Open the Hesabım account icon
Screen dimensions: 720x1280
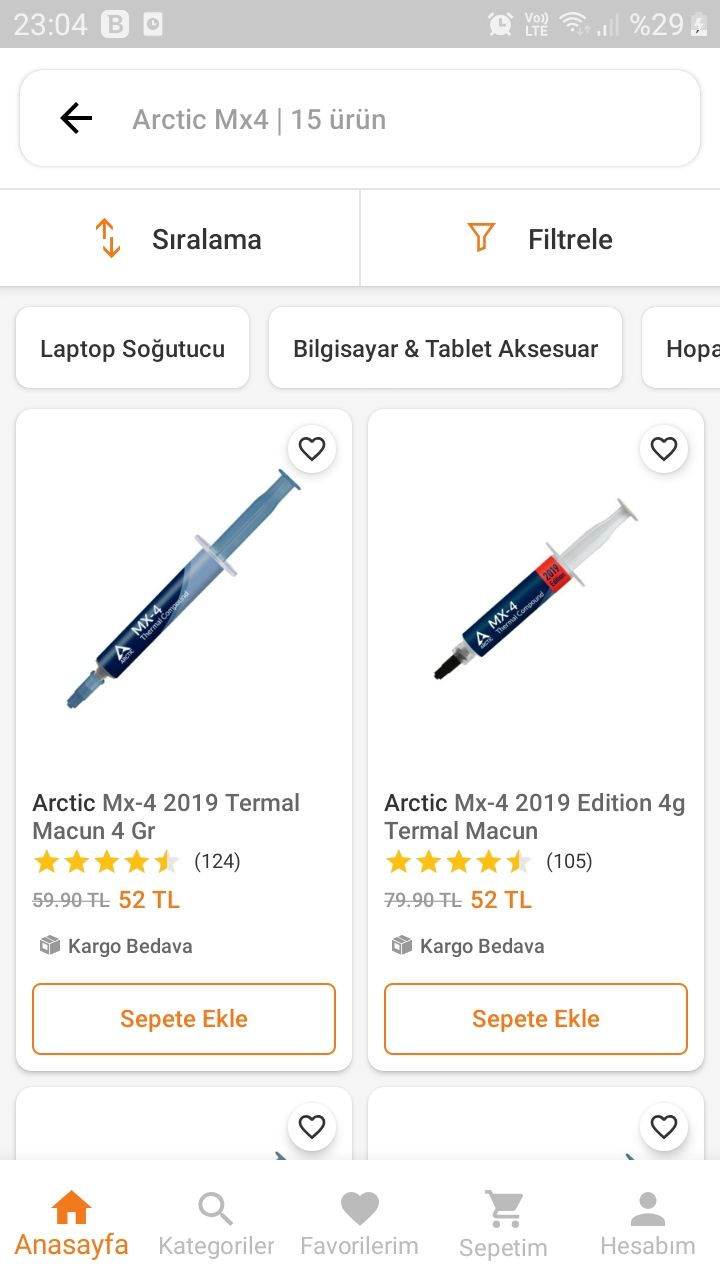click(647, 1210)
